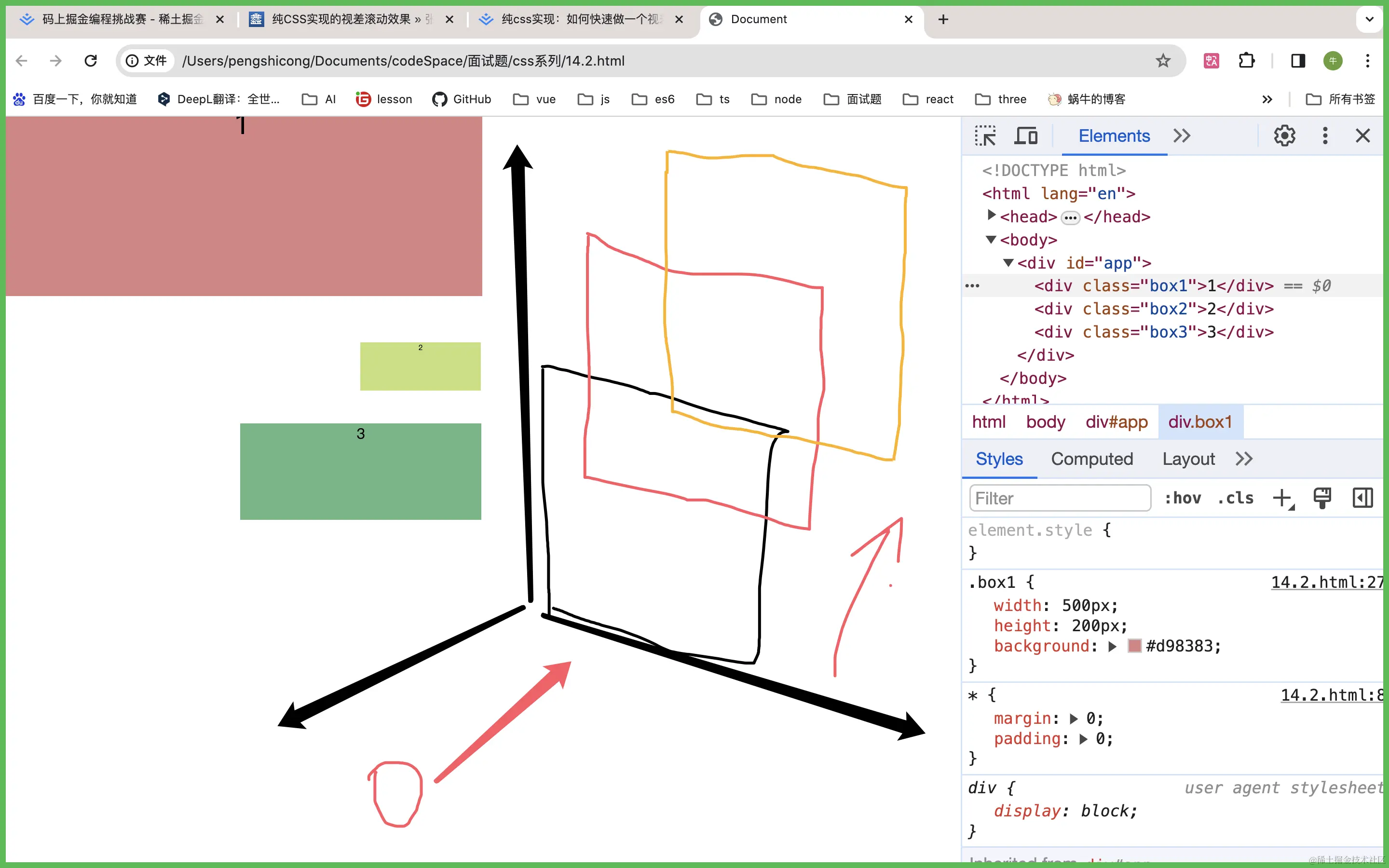
Task: Show more DevTools panels chevron
Action: coord(1182,136)
